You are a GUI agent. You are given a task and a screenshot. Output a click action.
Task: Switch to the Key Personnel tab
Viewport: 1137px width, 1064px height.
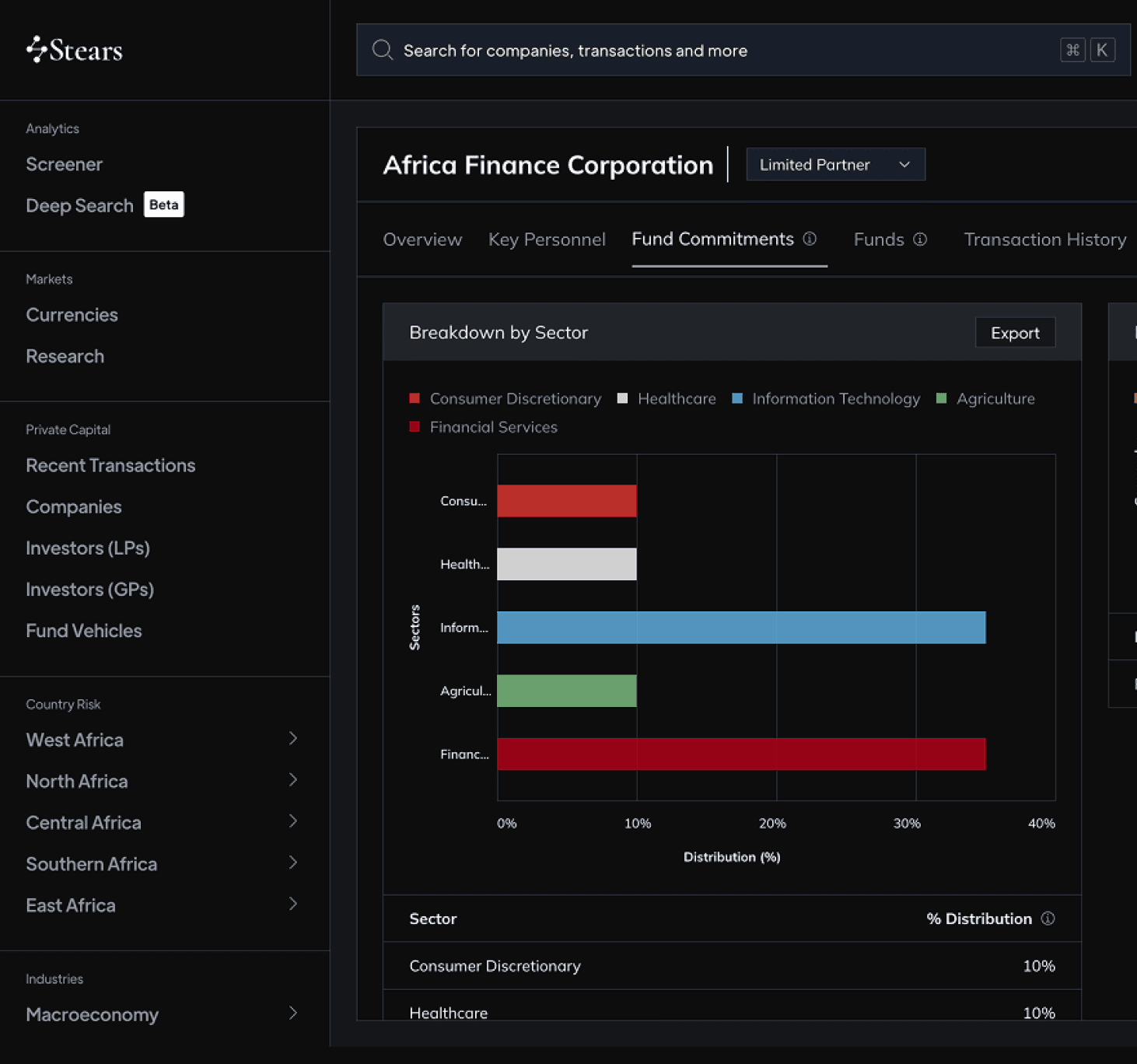[547, 240]
